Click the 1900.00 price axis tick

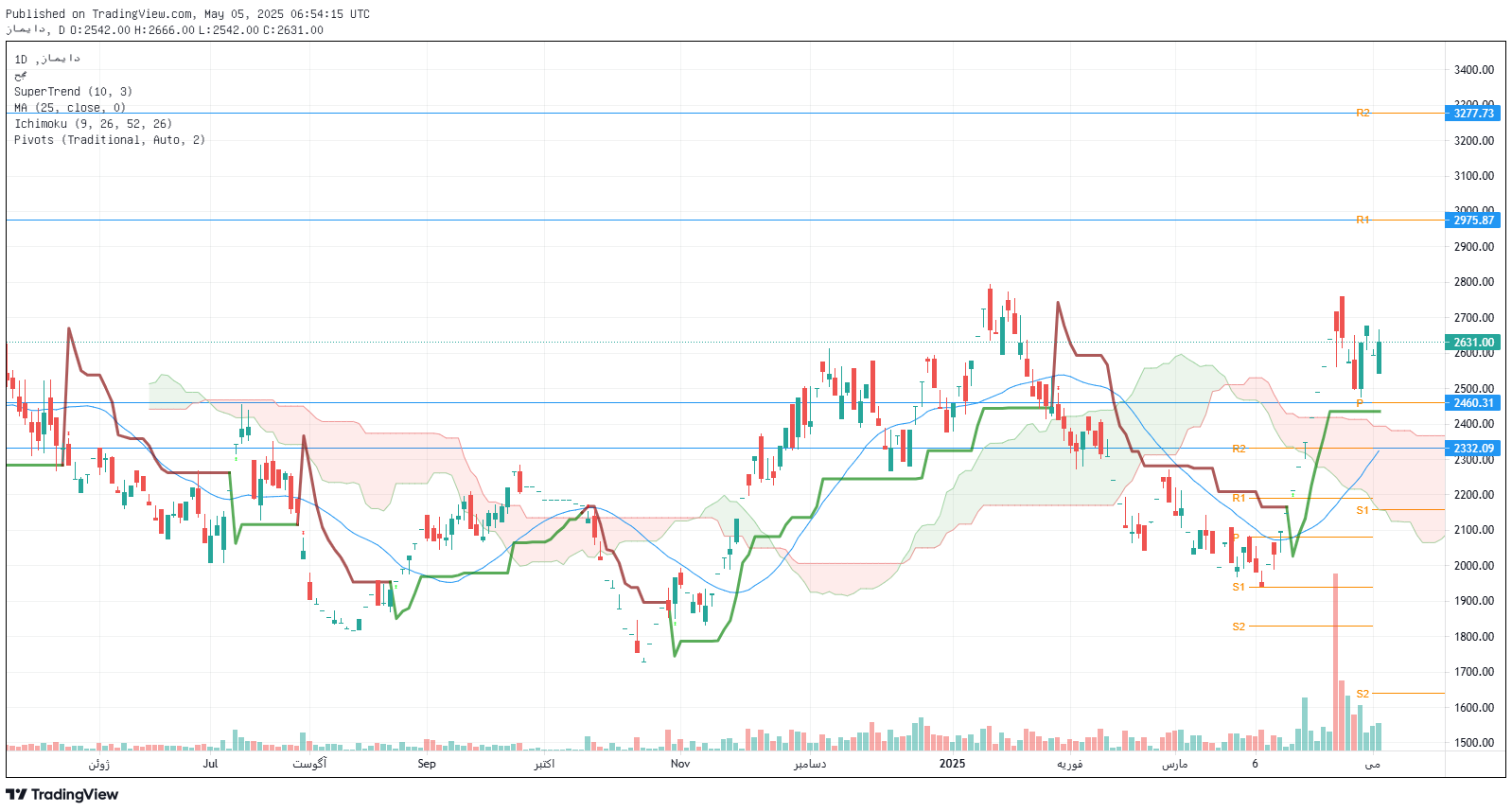(x=1474, y=601)
